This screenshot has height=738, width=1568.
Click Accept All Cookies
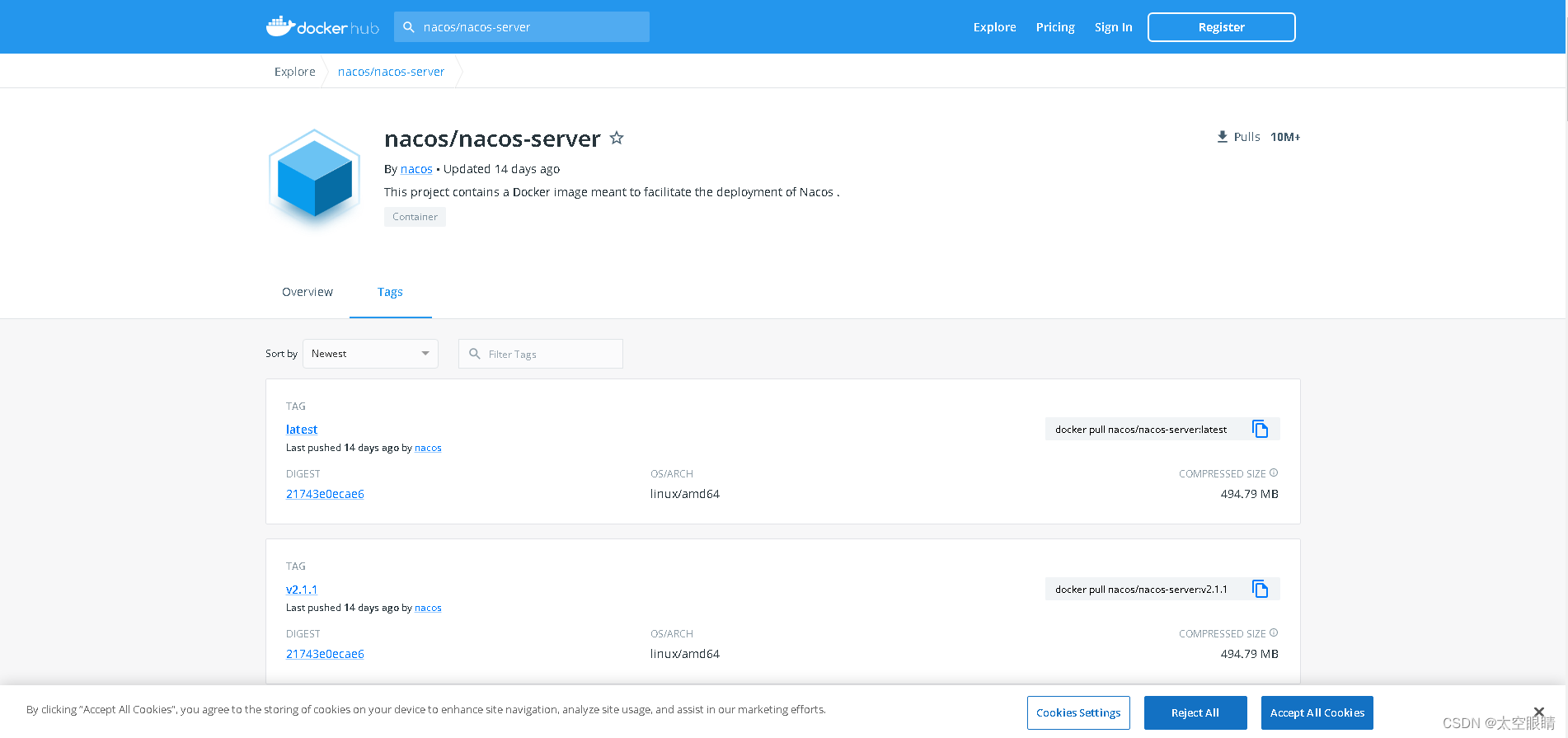1317,713
